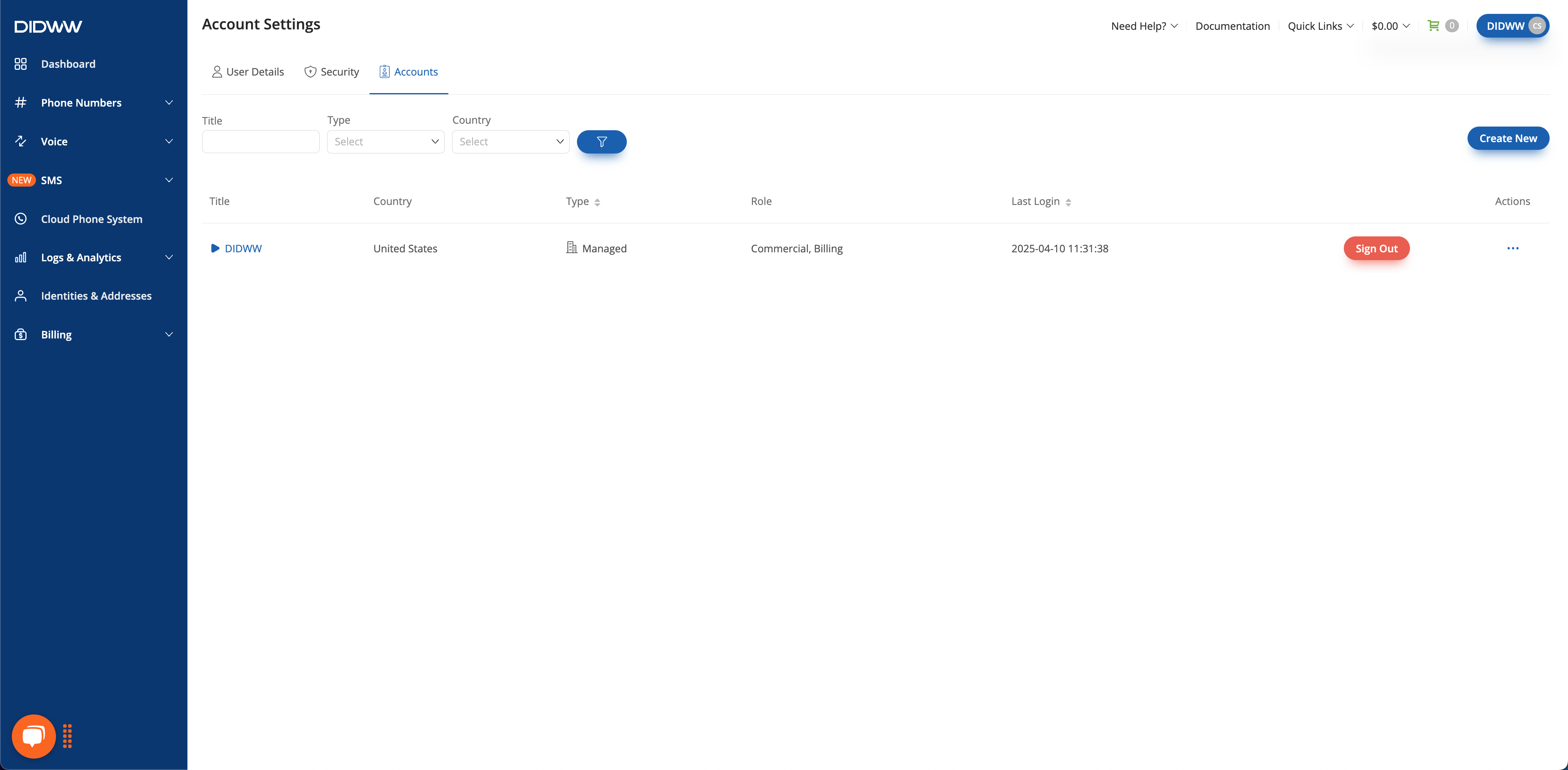
Task: Select the Accounts tab
Action: pos(409,72)
